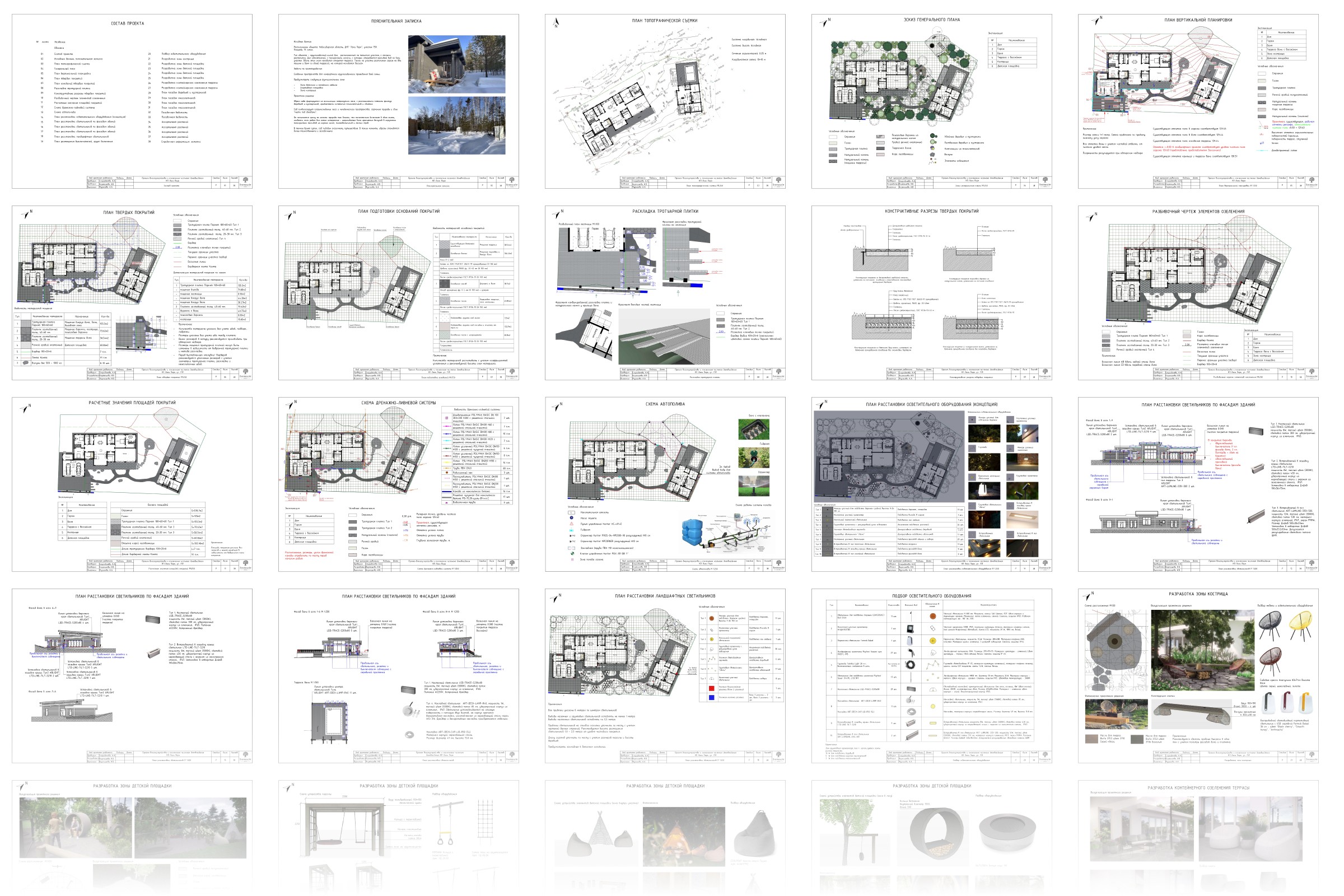Open РАСЧЕТНЫЕ ЗНАЧЕНИЯ ПЛОЩАДЕЙ ПОКРЫТИЙ sheet
The width and height of the screenshot is (1344, 896).
(132, 484)
